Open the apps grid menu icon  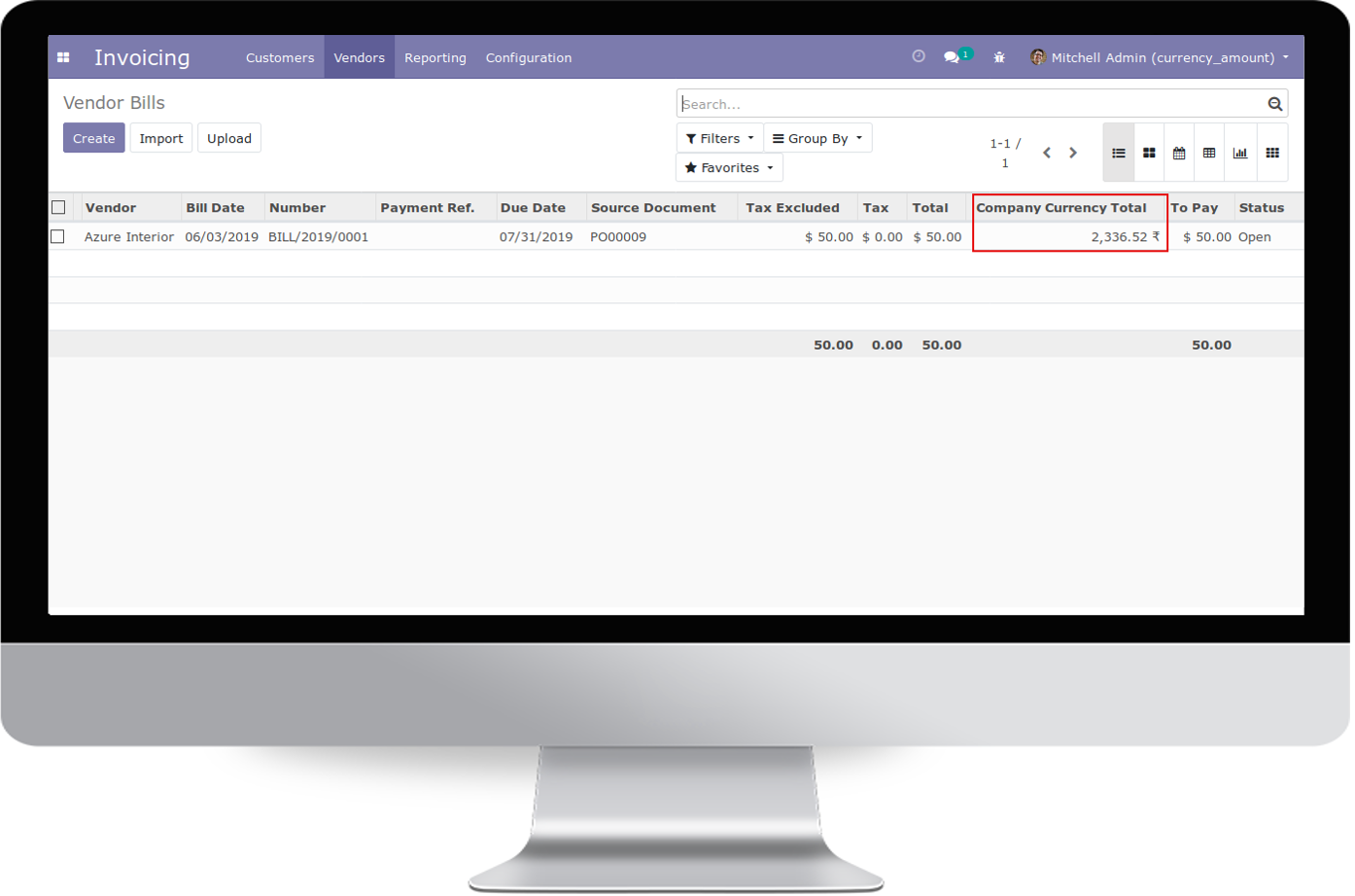click(x=63, y=57)
